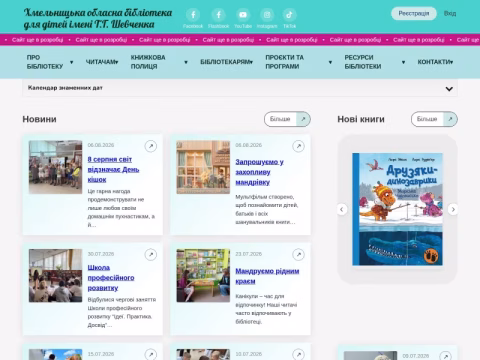The image size is (480, 360).
Task: Click arrow icon on the 15.07.2026 news card
Action: coord(151,354)
